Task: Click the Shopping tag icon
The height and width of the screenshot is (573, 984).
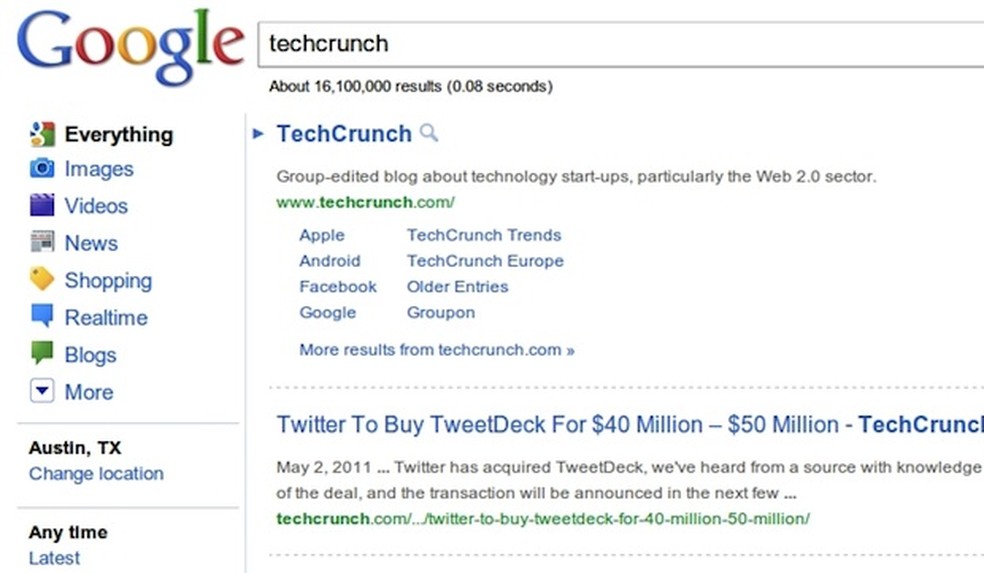Action: (42, 280)
